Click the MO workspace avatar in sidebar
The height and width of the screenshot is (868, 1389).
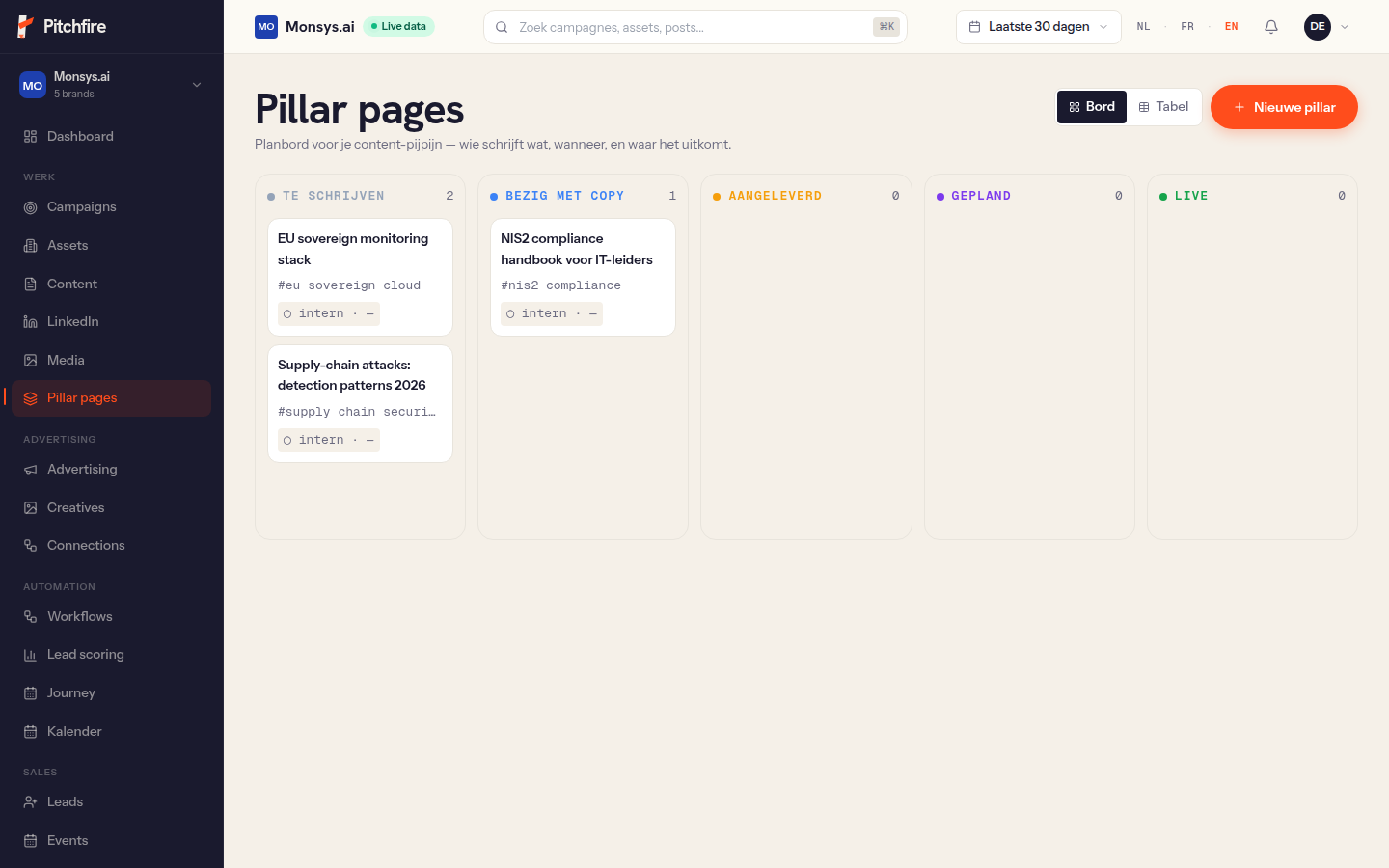coord(33,86)
